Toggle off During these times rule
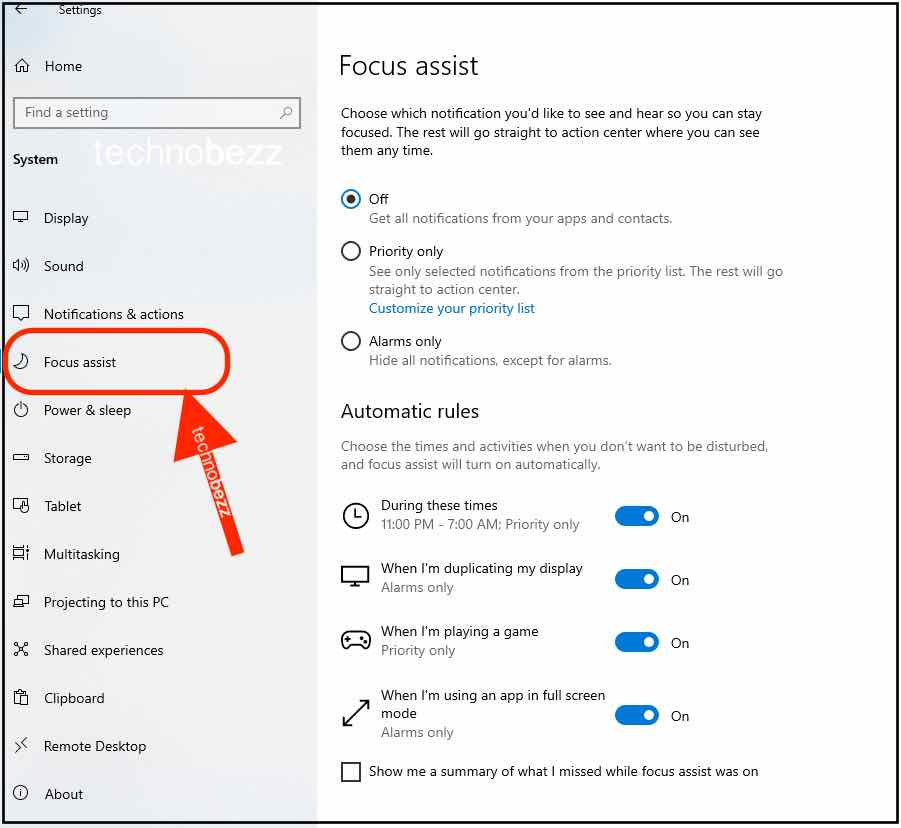This screenshot has width=901, height=828. click(637, 516)
